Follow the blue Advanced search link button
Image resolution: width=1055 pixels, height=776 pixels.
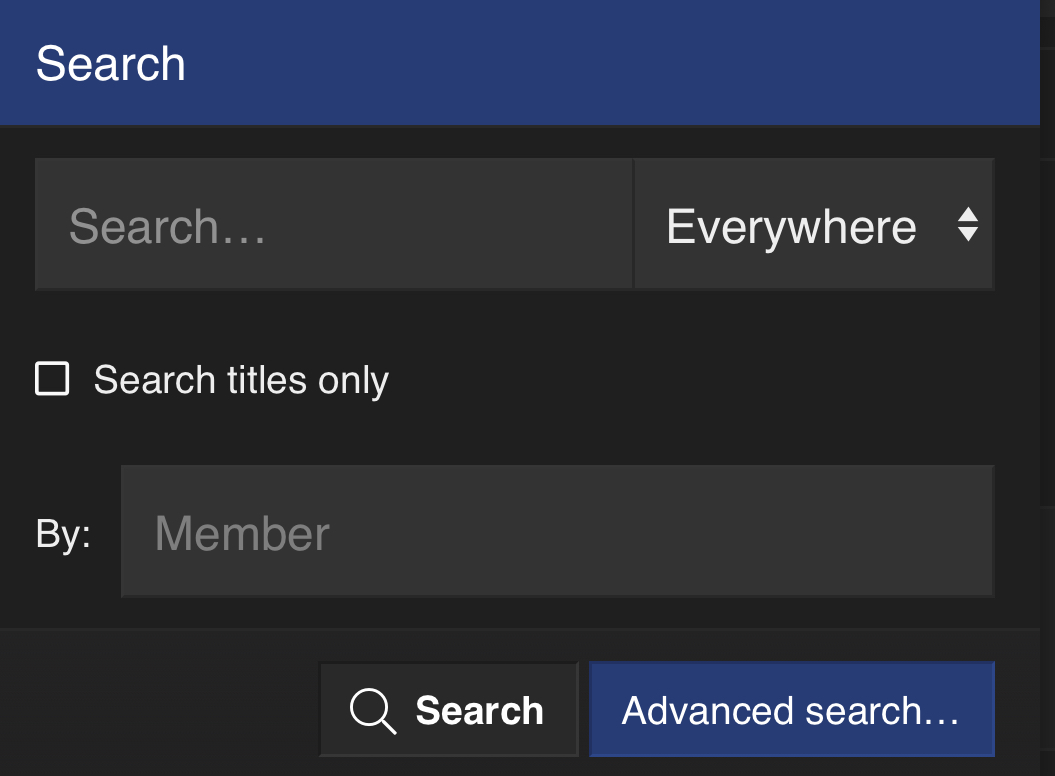click(x=791, y=710)
